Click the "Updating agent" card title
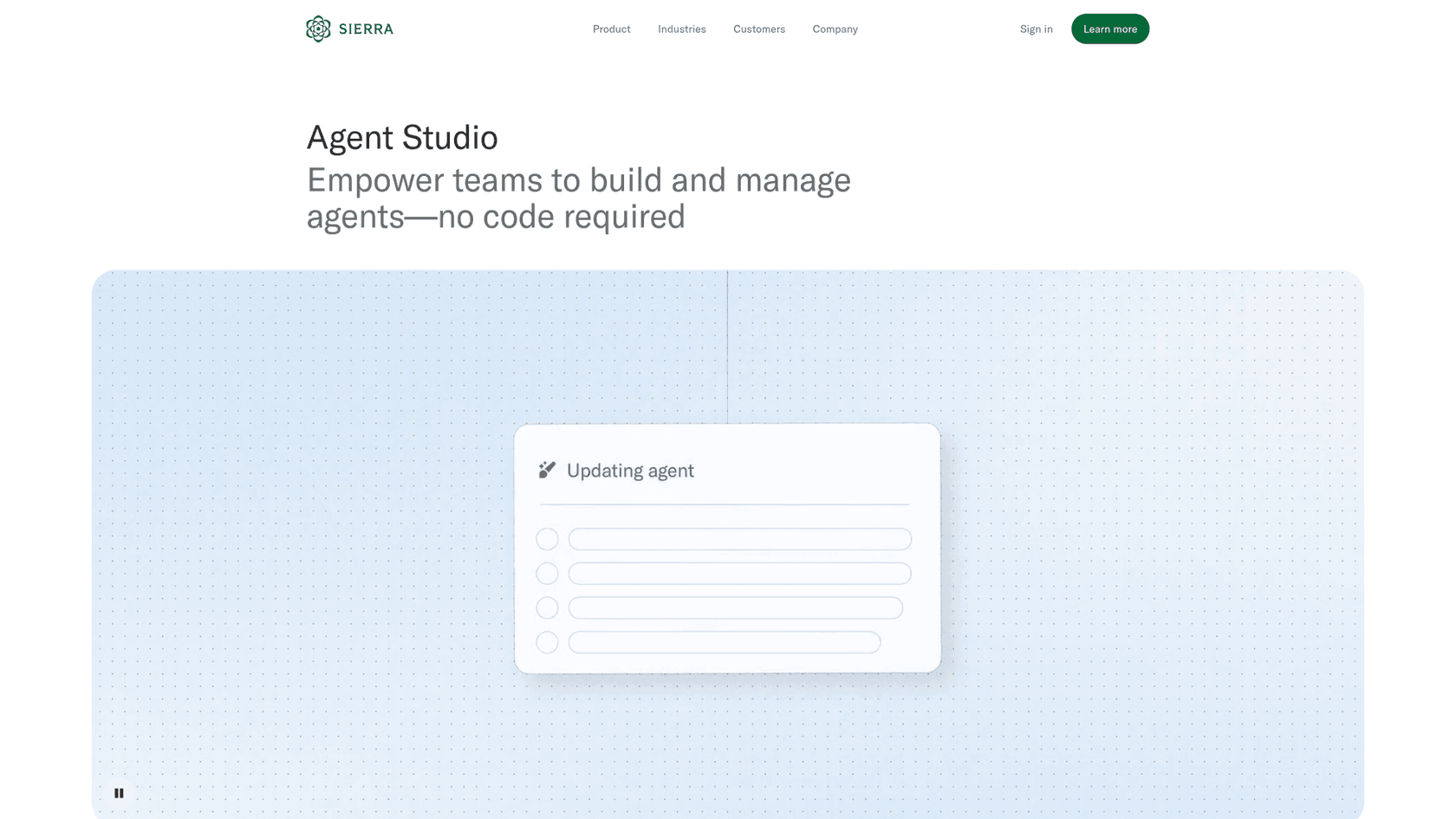1456x819 pixels. (630, 471)
